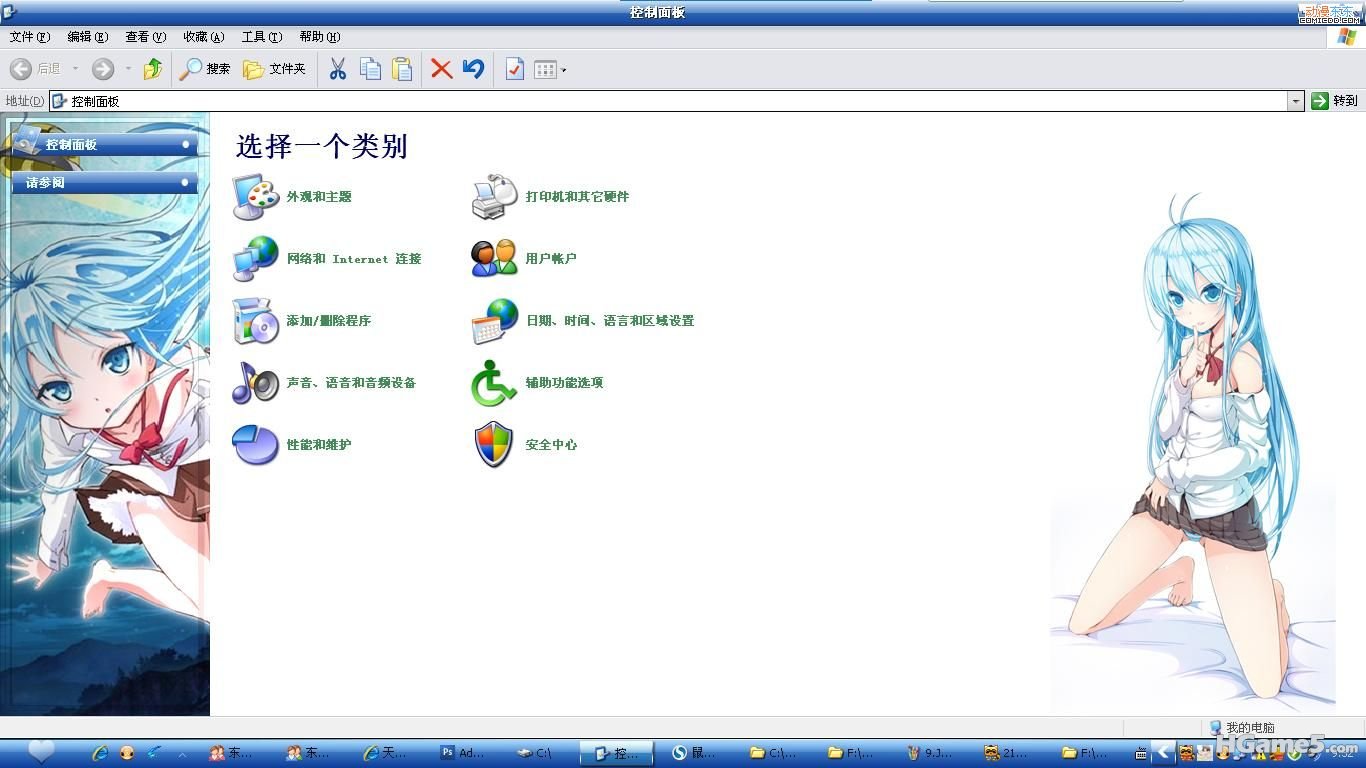Click the heart-shaped Start button
This screenshot has width=1366, height=768.
pyautogui.click(x=41, y=752)
